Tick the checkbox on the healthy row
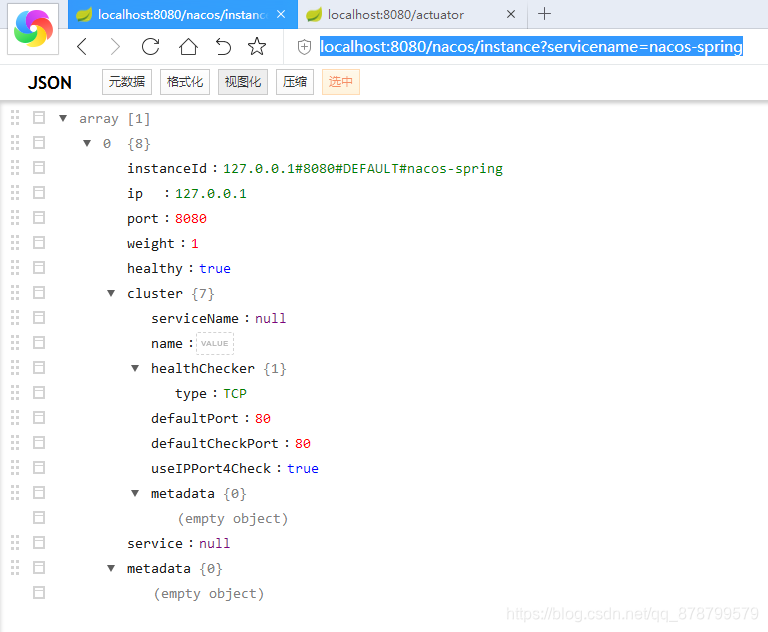Image resolution: width=768 pixels, height=632 pixels. [39, 267]
